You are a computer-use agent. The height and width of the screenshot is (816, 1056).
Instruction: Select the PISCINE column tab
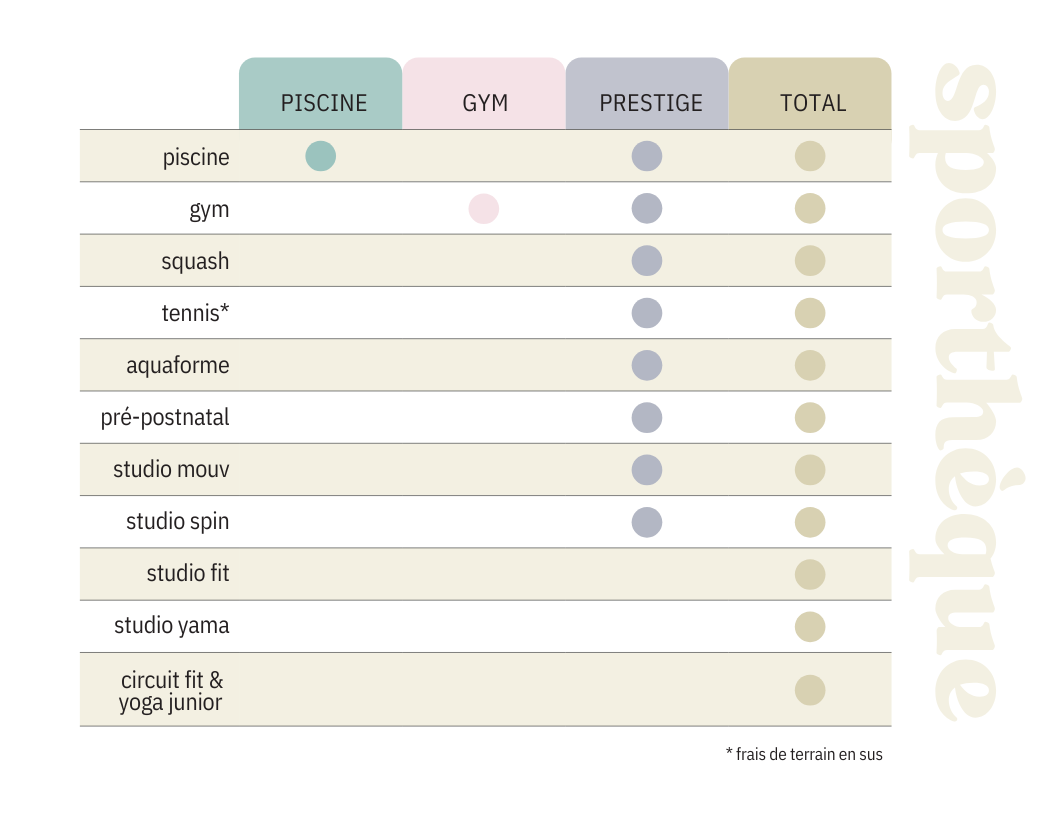(x=321, y=94)
